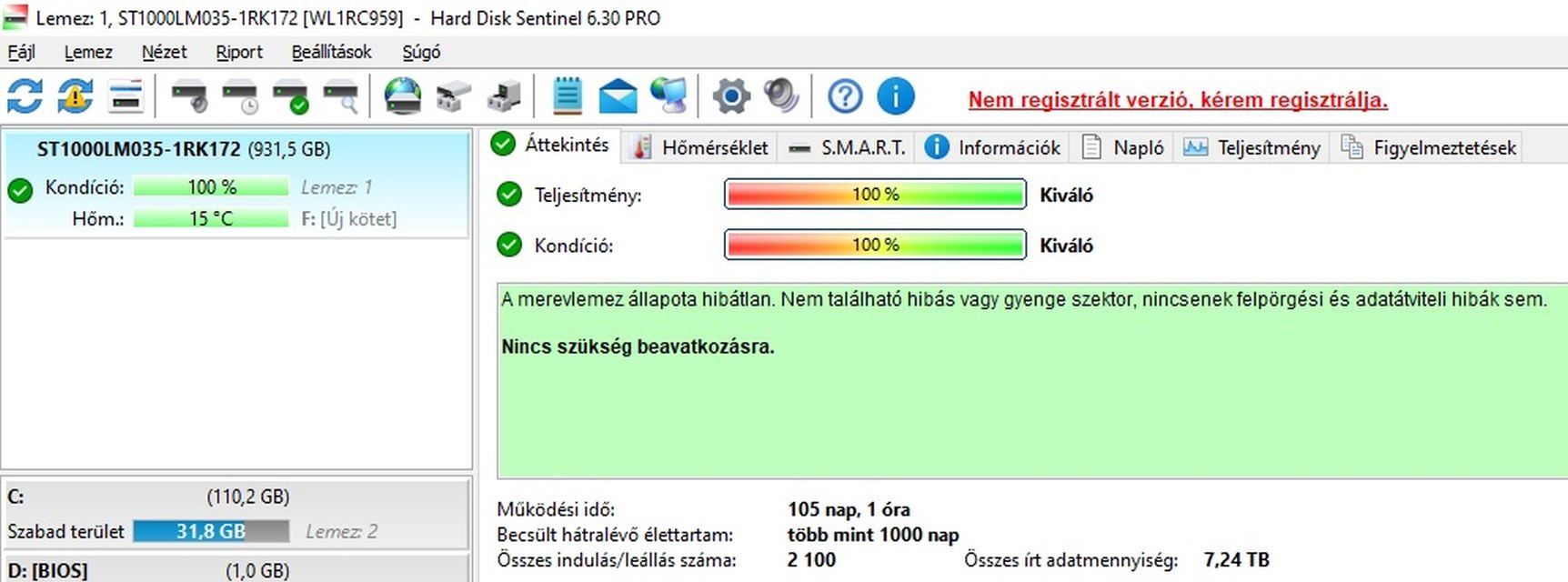Screen dimensions: 1568x582
Task: Switch to the Áttekintés tab
Action: [551, 145]
